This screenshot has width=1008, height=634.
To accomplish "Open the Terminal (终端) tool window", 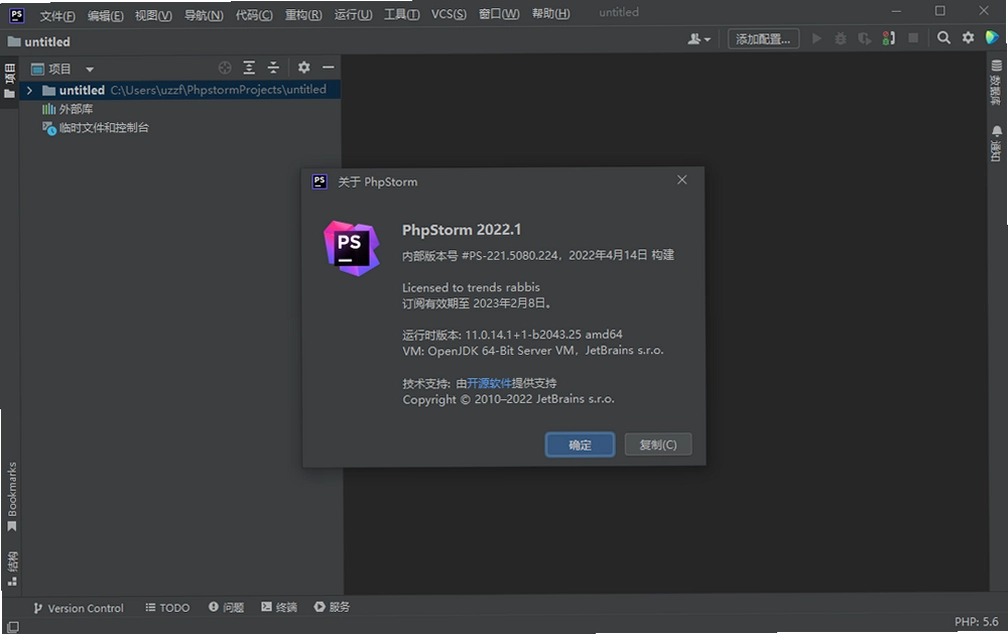I will (x=279, y=607).
